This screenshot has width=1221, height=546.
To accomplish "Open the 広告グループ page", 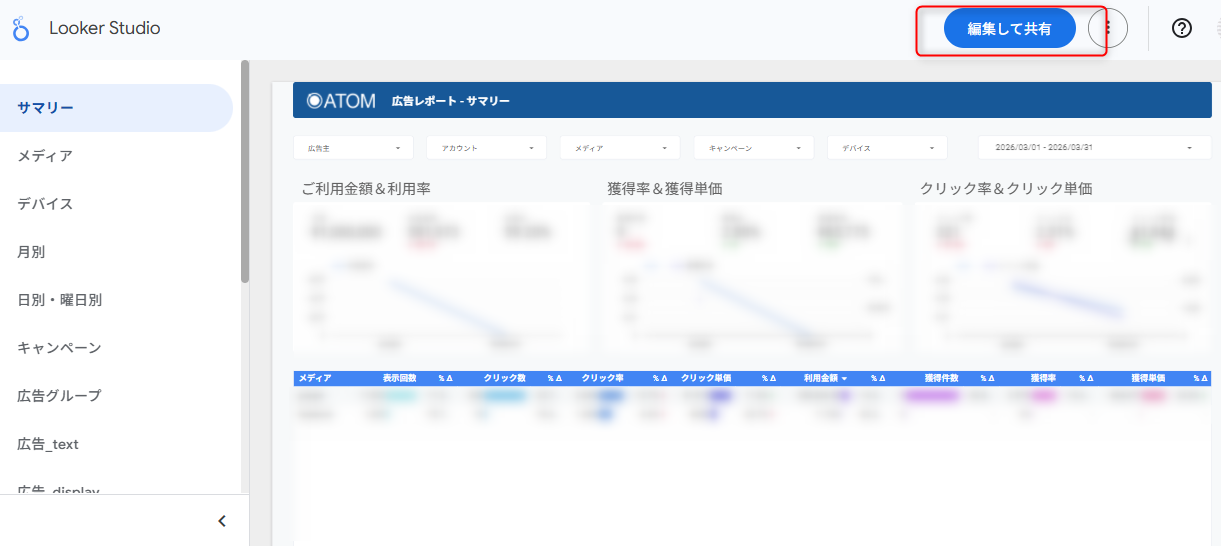I will pos(60,396).
